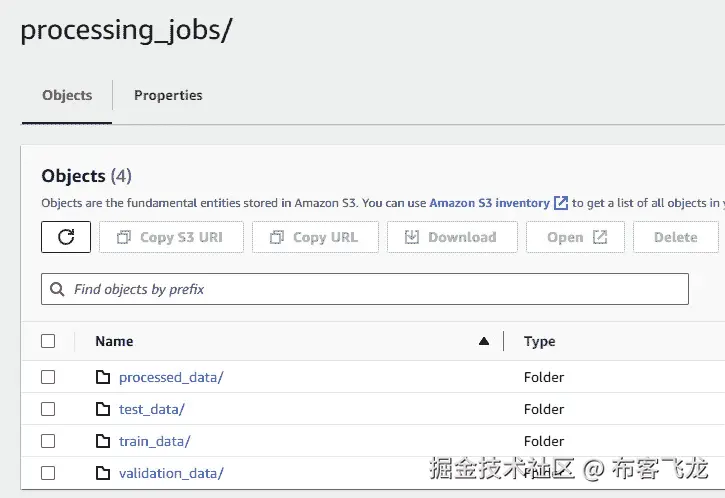The width and height of the screenshot is (725, 498).
Task: Click external link icon after Amazon S3 inventory
Action: [560, 203]
